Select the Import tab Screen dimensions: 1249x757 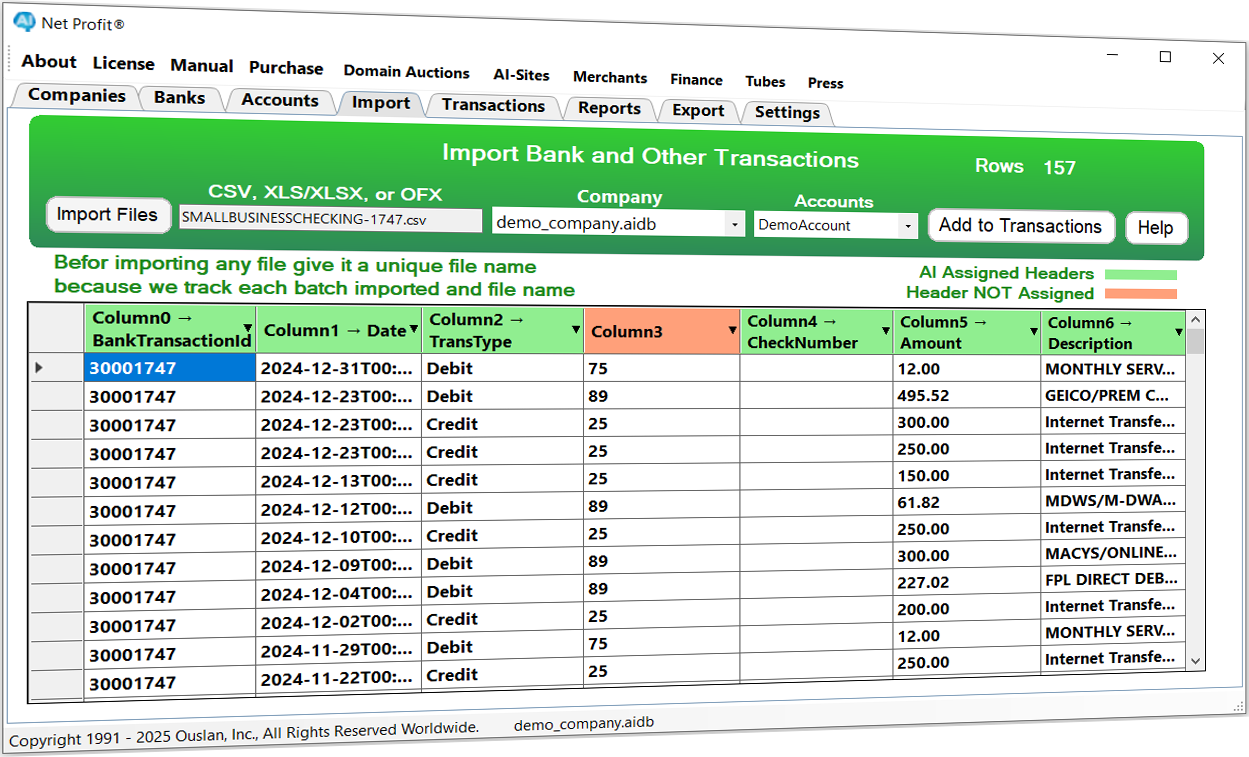coord(381,102)
